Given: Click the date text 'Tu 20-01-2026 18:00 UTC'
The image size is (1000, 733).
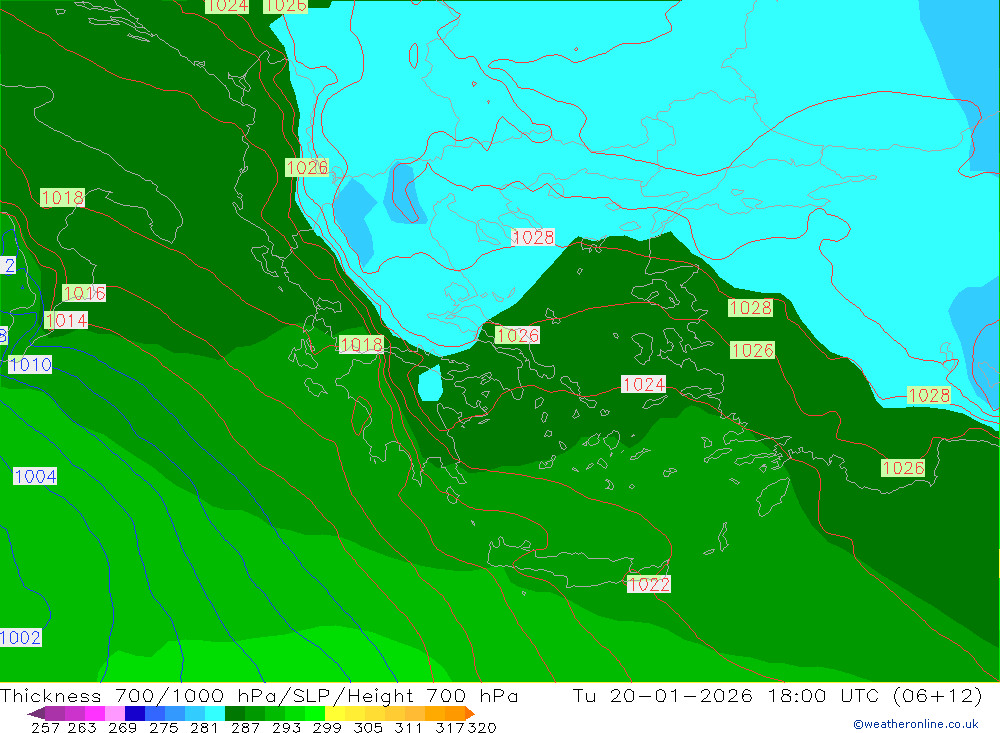Looking at the screenshot, I should coord(726,695).
